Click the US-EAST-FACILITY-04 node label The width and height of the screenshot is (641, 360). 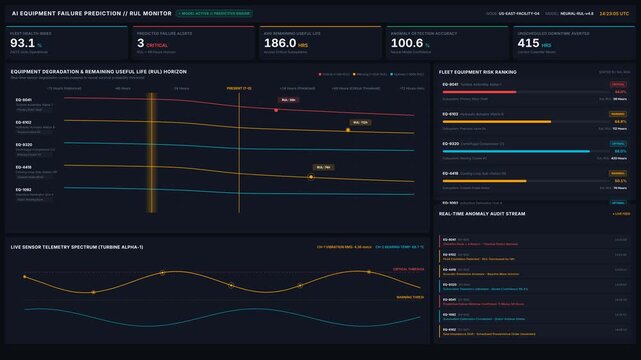(519, 13)
